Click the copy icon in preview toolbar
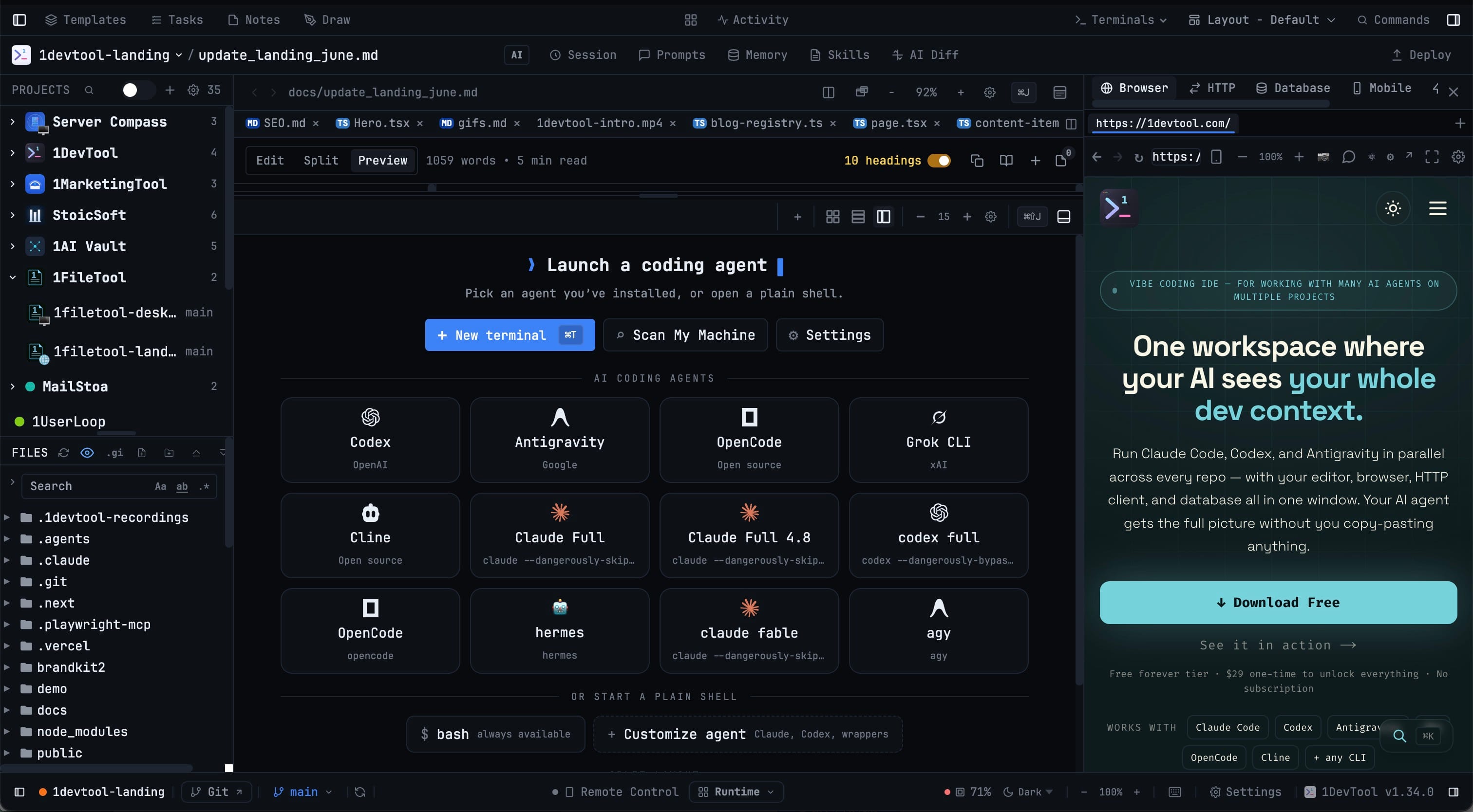The image size is (1473, 812). pos(977,161)
